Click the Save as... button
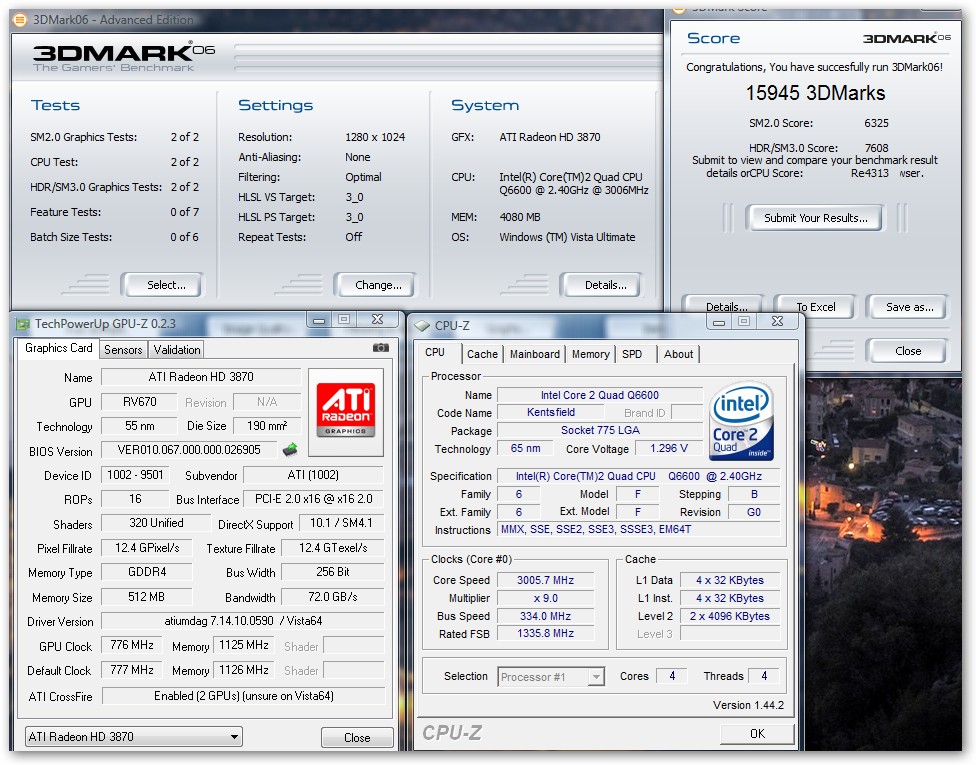Image resolution: width=976 pixels, height=765 pixels. [909, 306]
